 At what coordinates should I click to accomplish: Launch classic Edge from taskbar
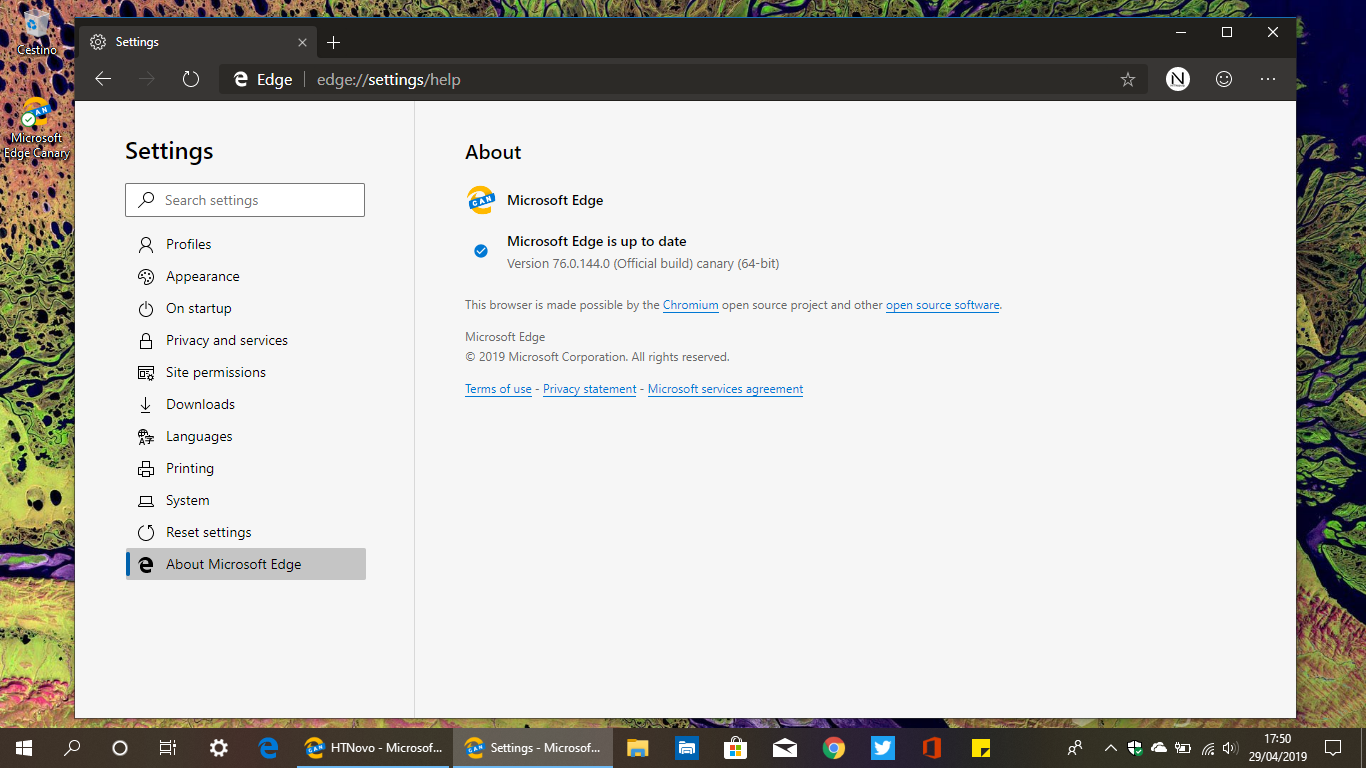click(x=268, y=747)
